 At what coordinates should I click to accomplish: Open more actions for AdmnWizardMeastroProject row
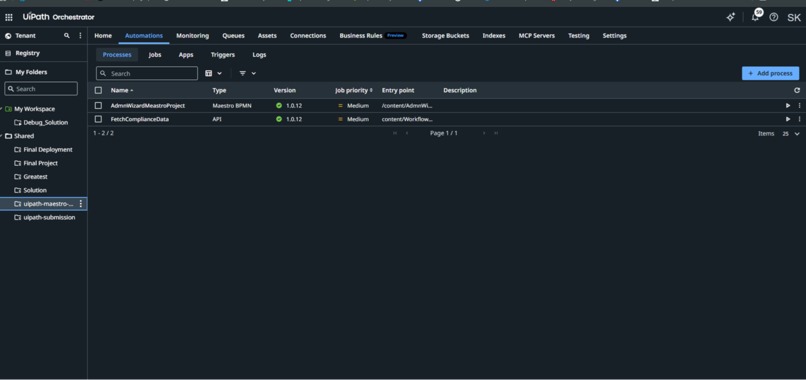click(799, 105)
